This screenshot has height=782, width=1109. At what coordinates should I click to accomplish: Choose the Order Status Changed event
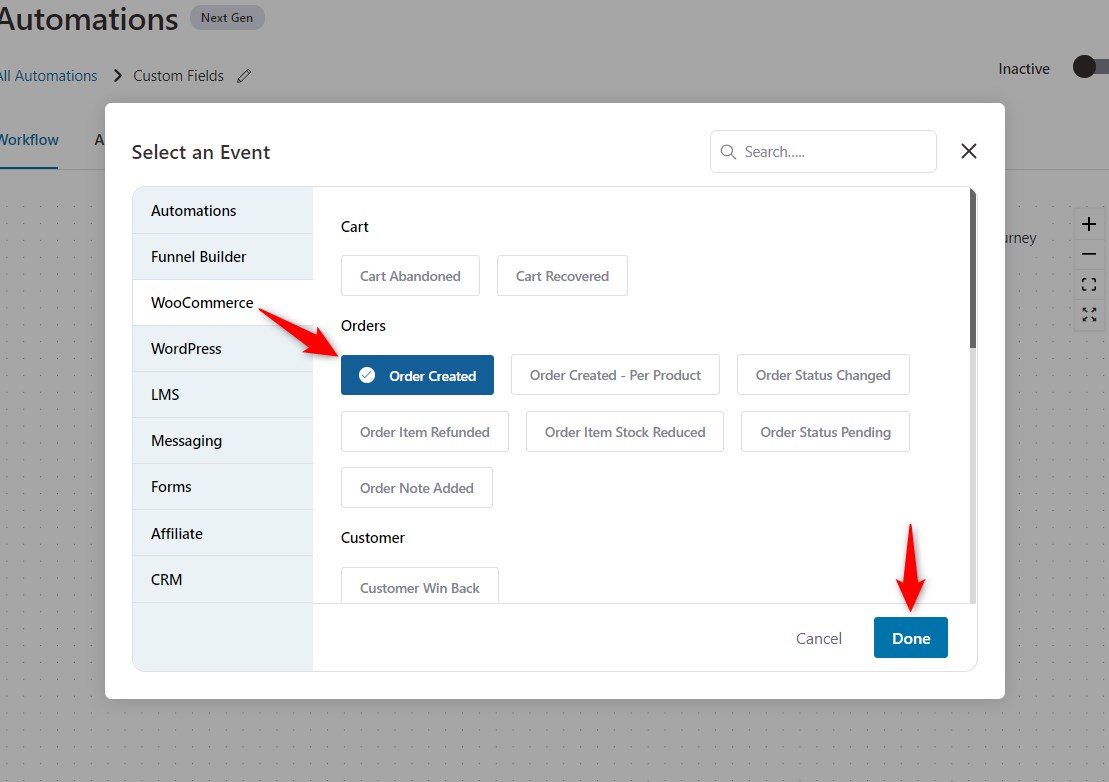(824, 374)
